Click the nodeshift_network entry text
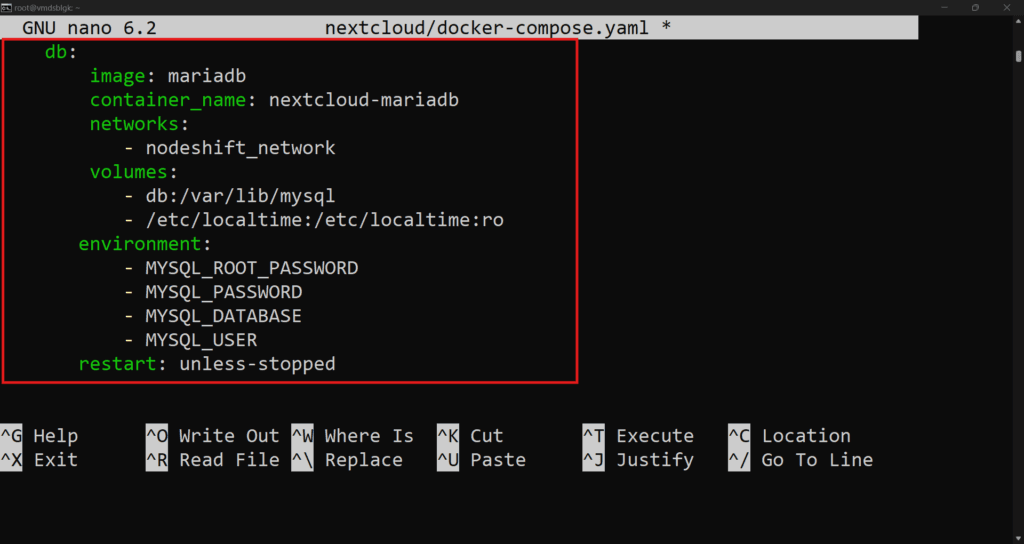 (x=240, y=148)
